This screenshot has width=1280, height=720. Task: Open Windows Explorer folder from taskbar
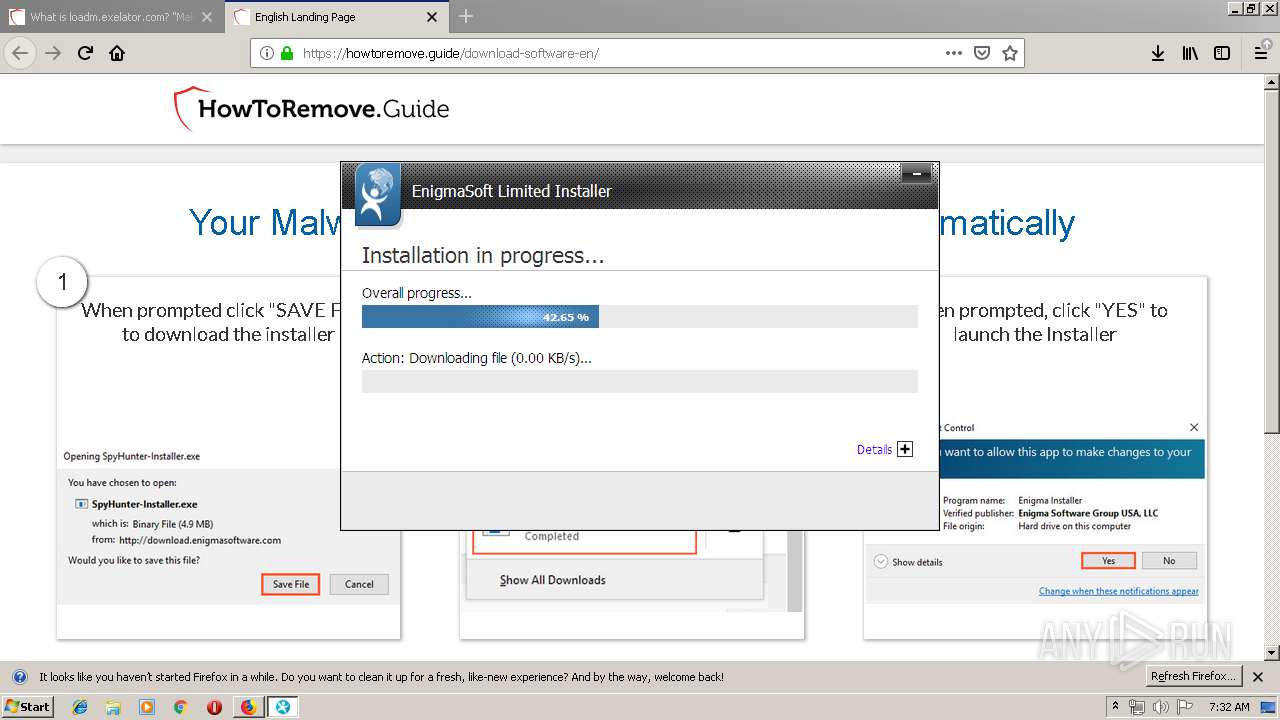pyautogui.click(x=113, y=707)
